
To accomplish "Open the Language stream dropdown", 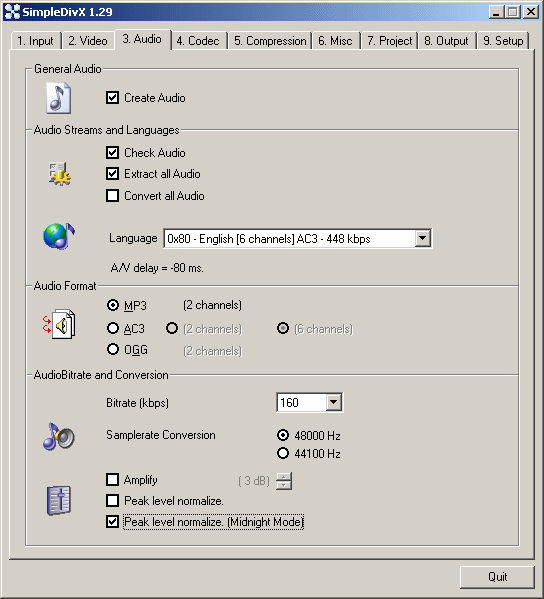I will coord(423,239).
